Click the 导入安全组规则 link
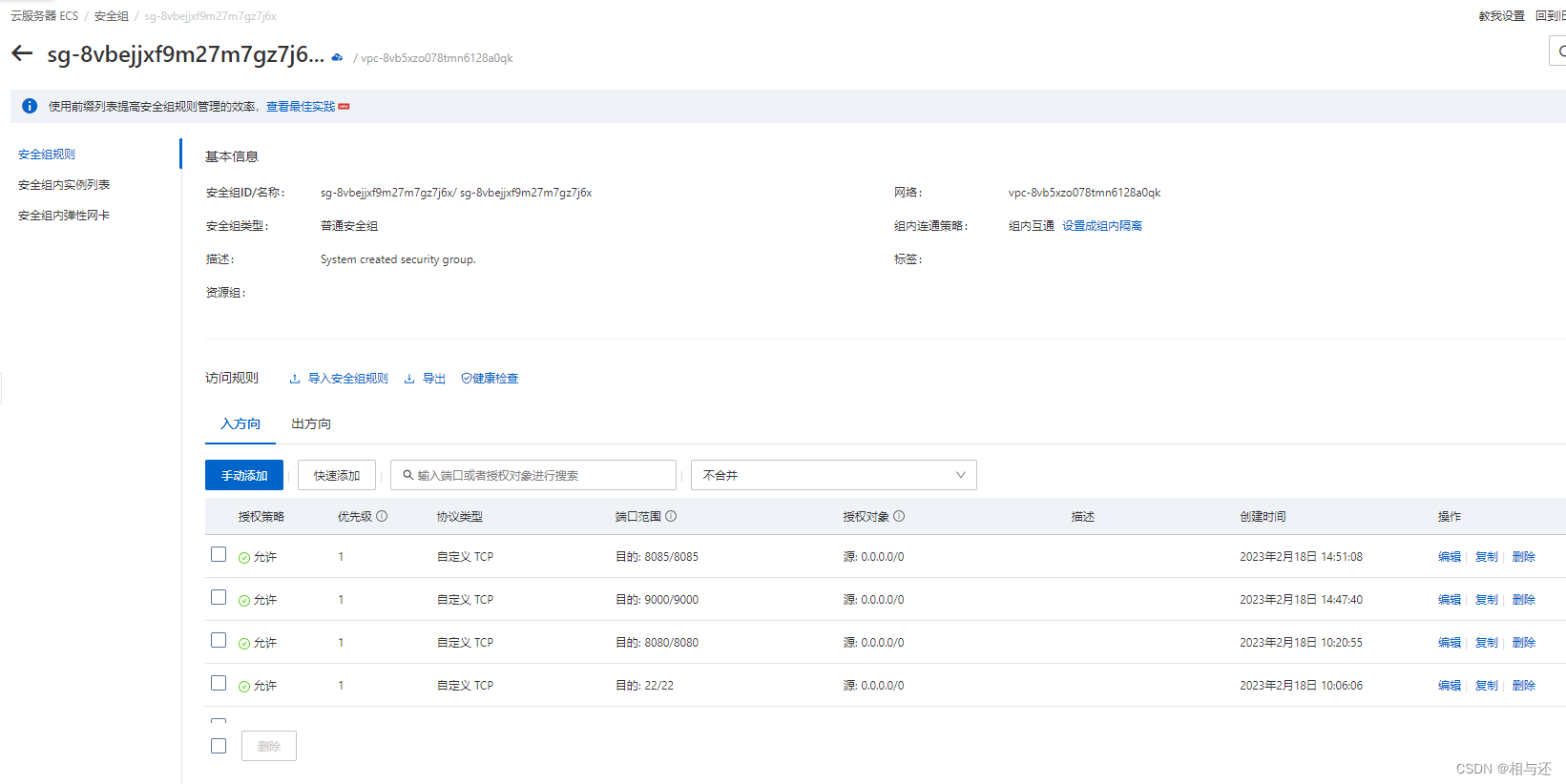This screenshot has width=1566, height=784. [348, 379]
